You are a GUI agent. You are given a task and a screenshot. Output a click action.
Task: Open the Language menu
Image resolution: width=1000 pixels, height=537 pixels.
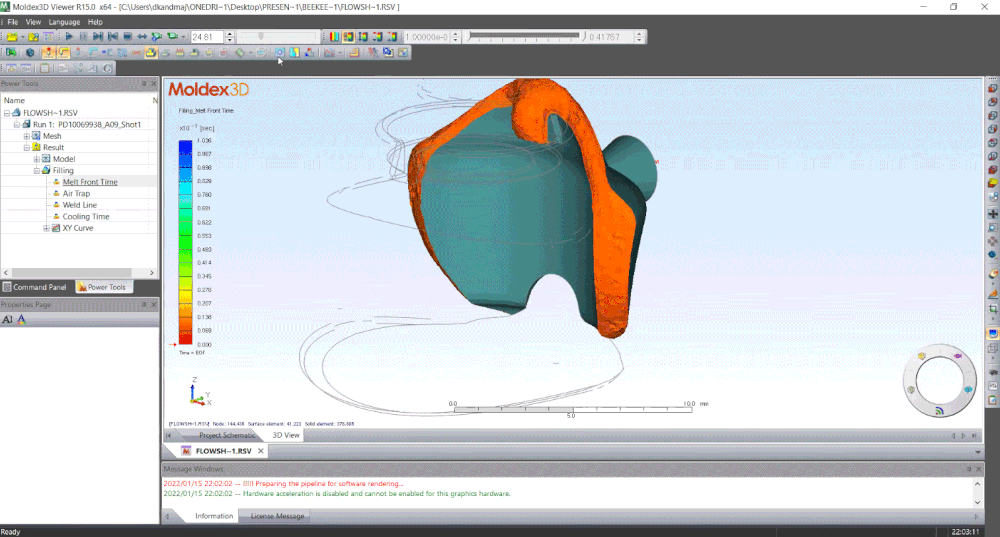click(x=64, y=22)
